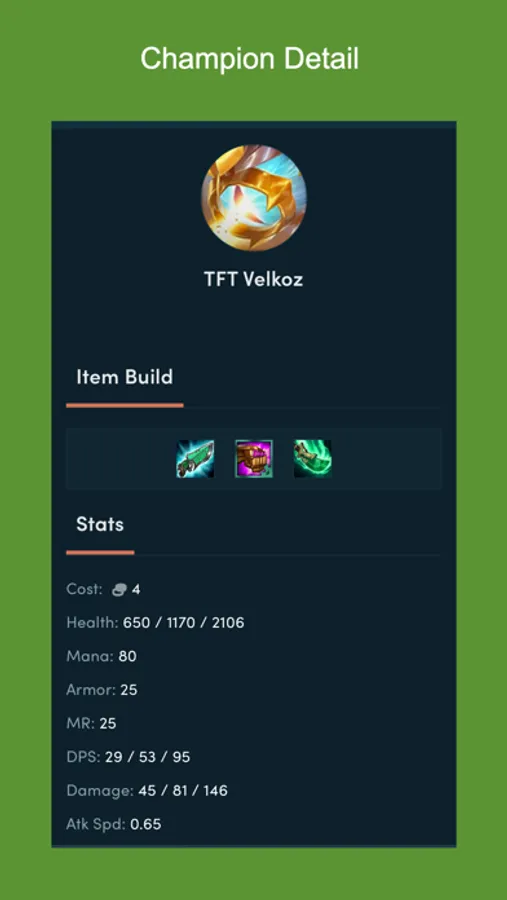The height and width of the screenshot is (900, 507).
Task: Click the green Hextech Gunblade item icon
Action: [x=195, y=459]
